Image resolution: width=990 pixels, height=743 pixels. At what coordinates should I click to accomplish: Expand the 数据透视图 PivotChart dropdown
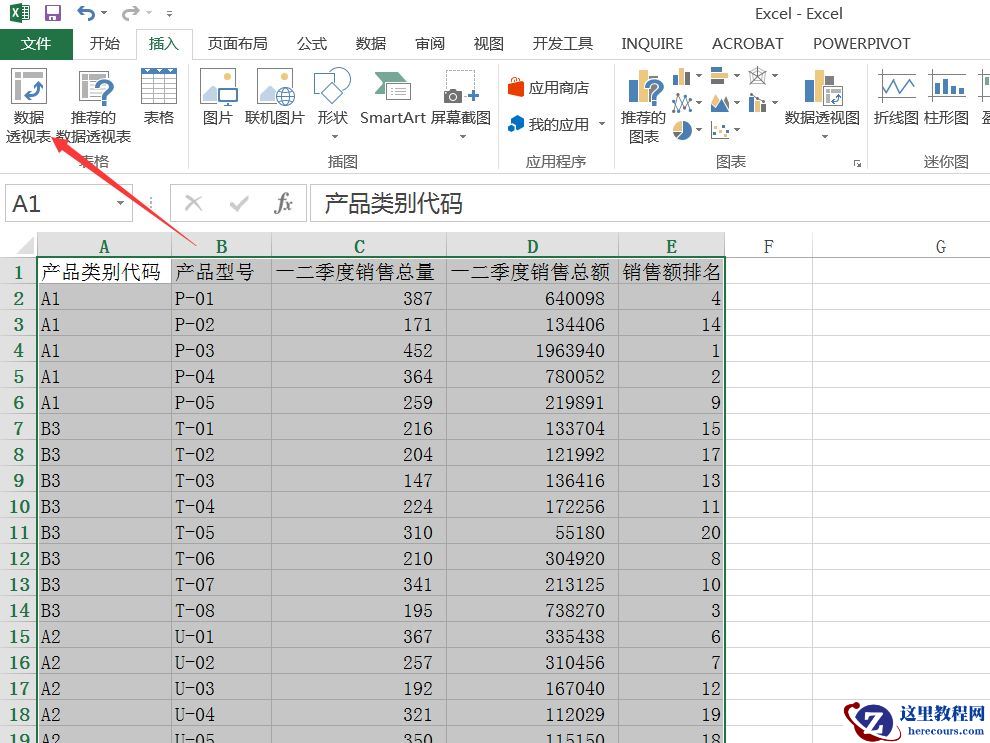tap(823, 137)
